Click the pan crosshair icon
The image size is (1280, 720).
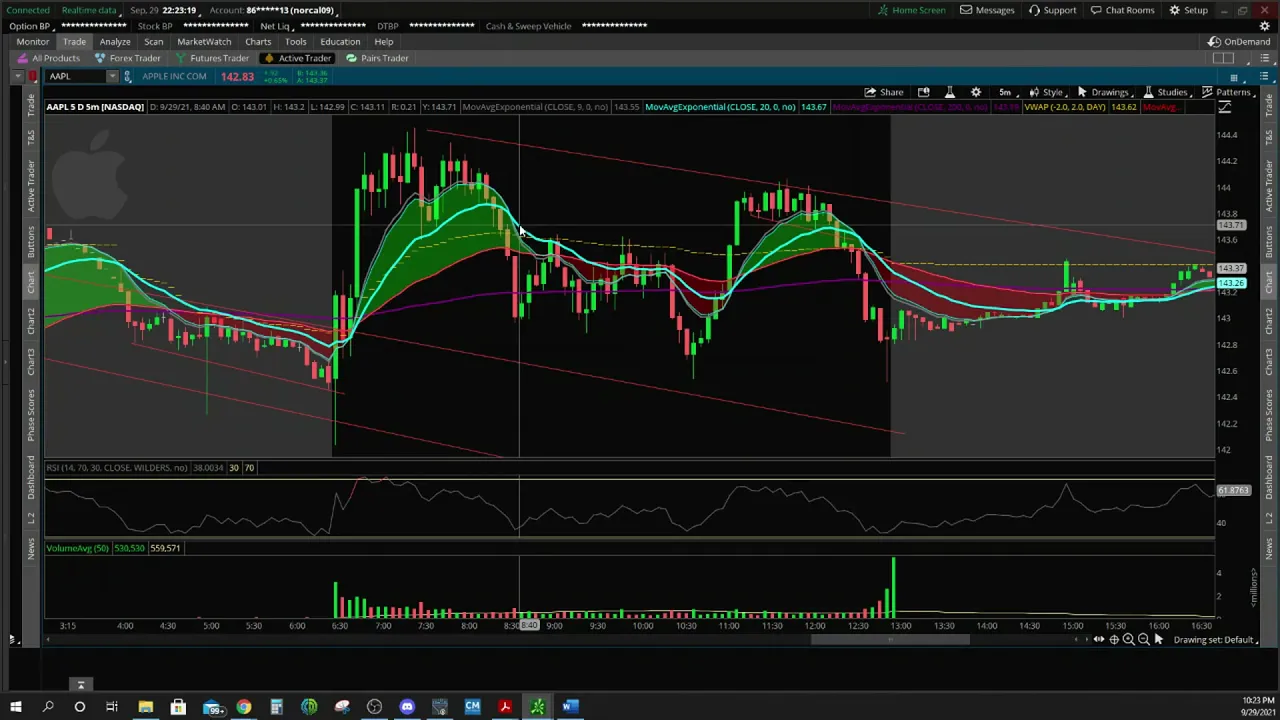point(1113,640)
